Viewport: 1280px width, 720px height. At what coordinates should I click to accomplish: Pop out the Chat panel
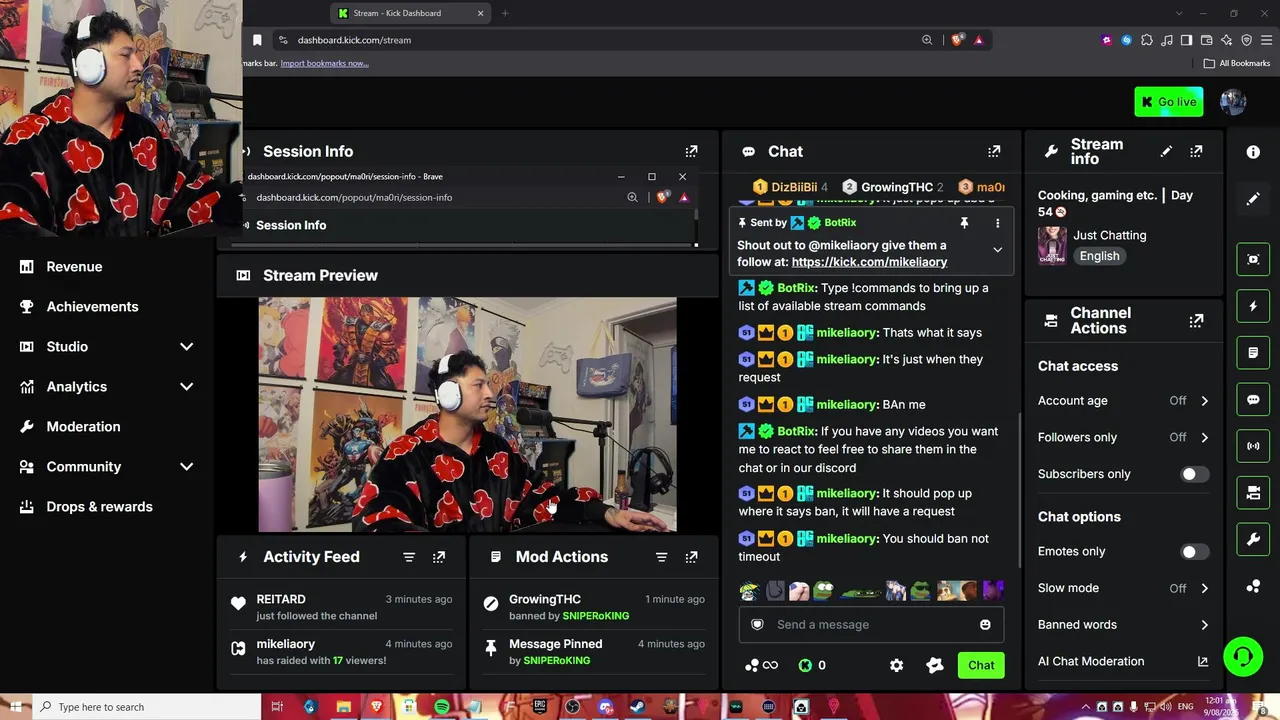tap(994, 151)
